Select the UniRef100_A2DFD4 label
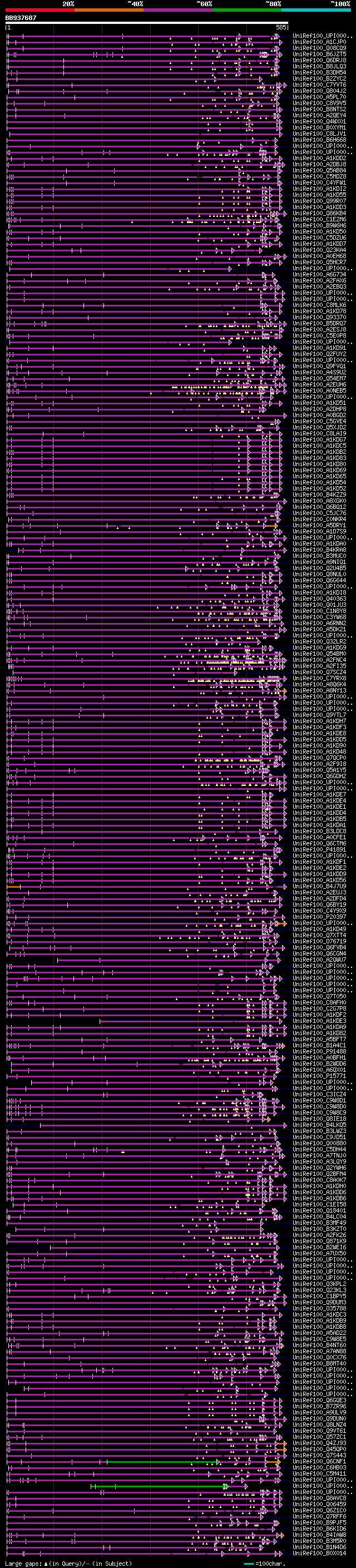Image resolution: width=356 pixels, height=1568 pixels. pyautogui.click(x=319, y=898)
